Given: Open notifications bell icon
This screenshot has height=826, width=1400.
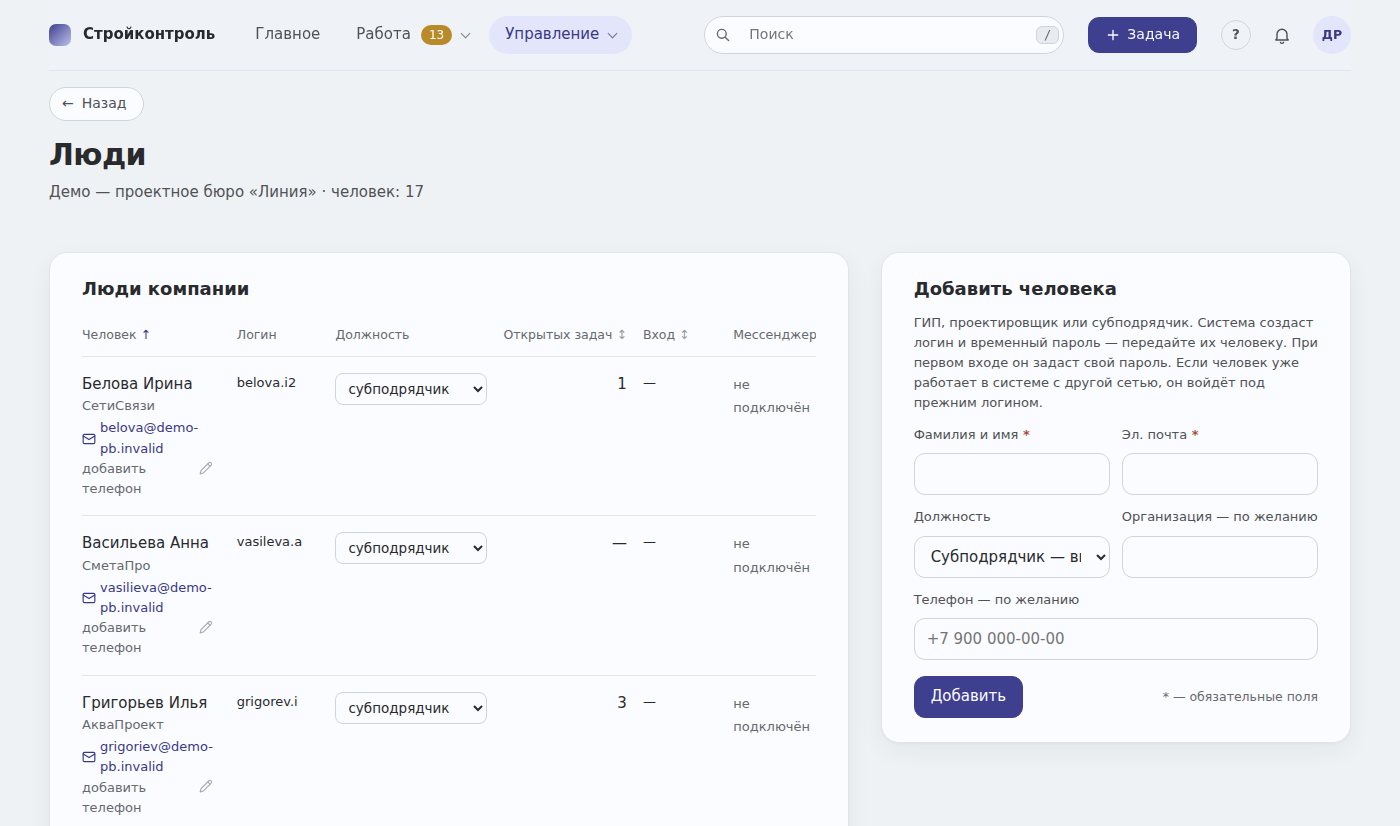Looking at the screenshot, I should 1282,35.
